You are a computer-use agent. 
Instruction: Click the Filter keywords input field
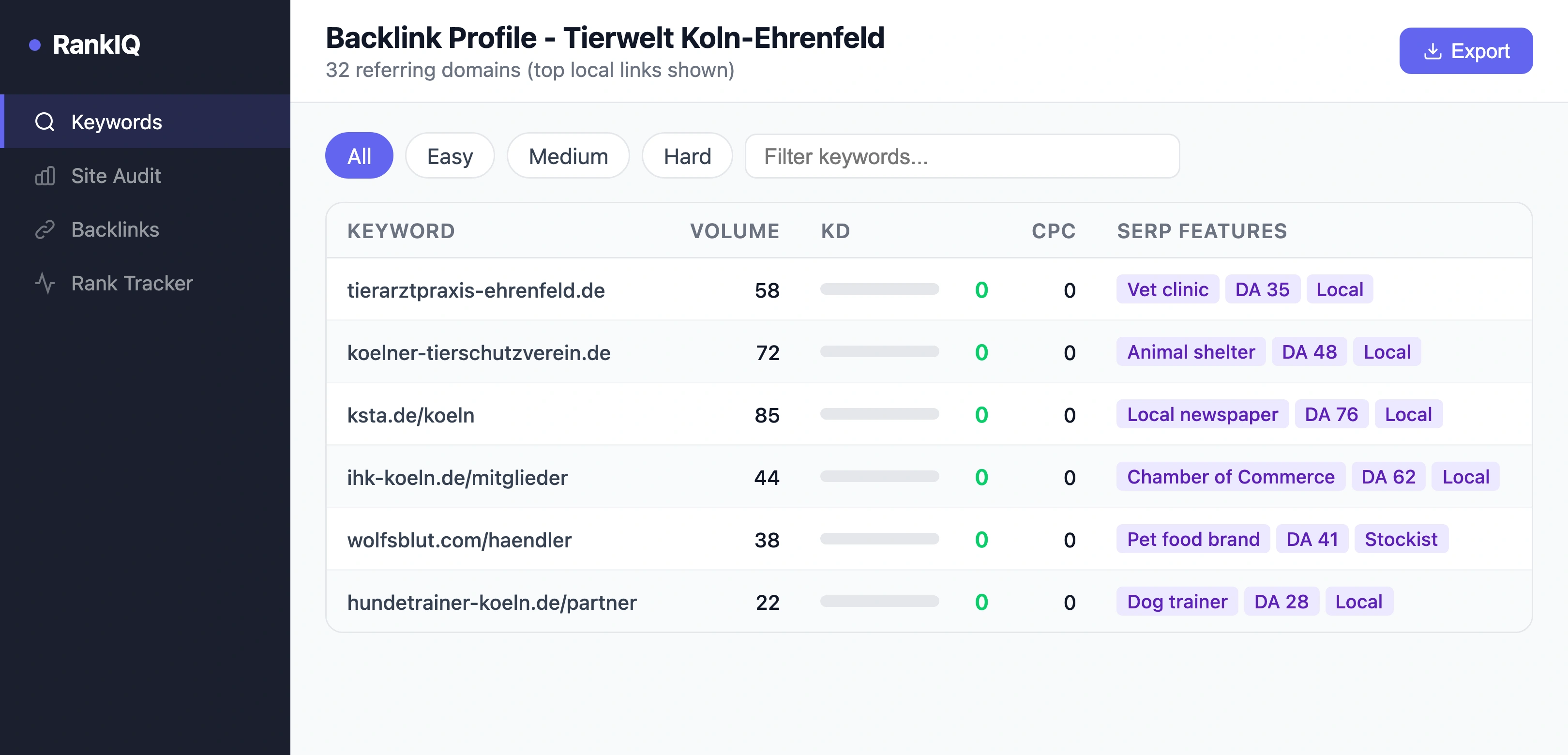pyautogui.click(x=962, y=156)
